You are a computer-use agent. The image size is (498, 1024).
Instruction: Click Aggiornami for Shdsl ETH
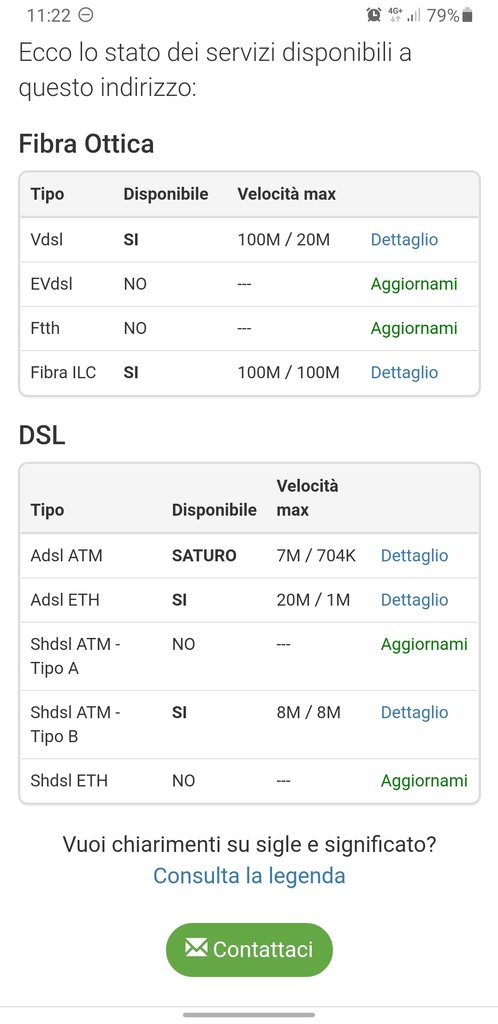click(x=424, y=780)
